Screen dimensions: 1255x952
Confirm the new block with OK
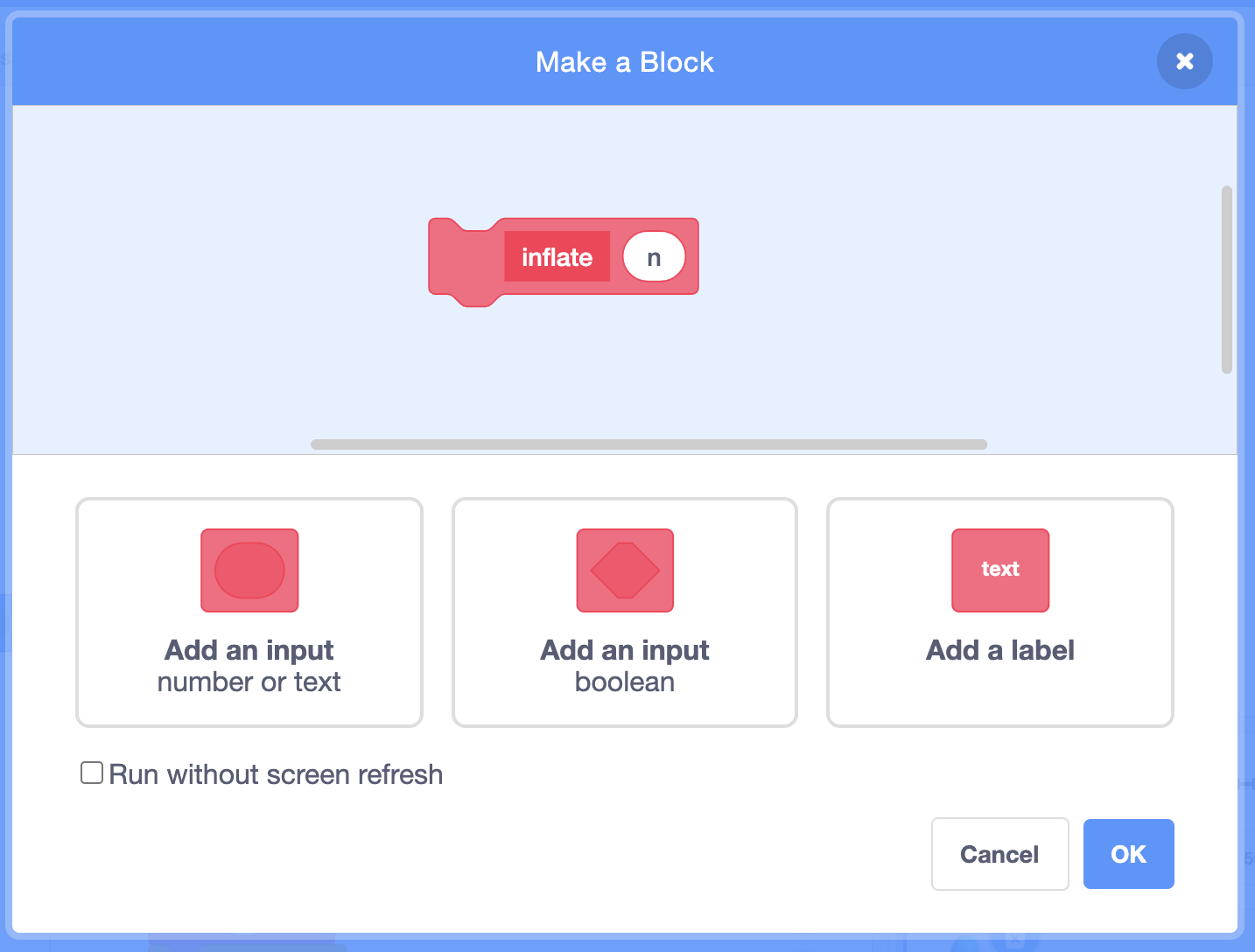click(x=1128, y=854)
